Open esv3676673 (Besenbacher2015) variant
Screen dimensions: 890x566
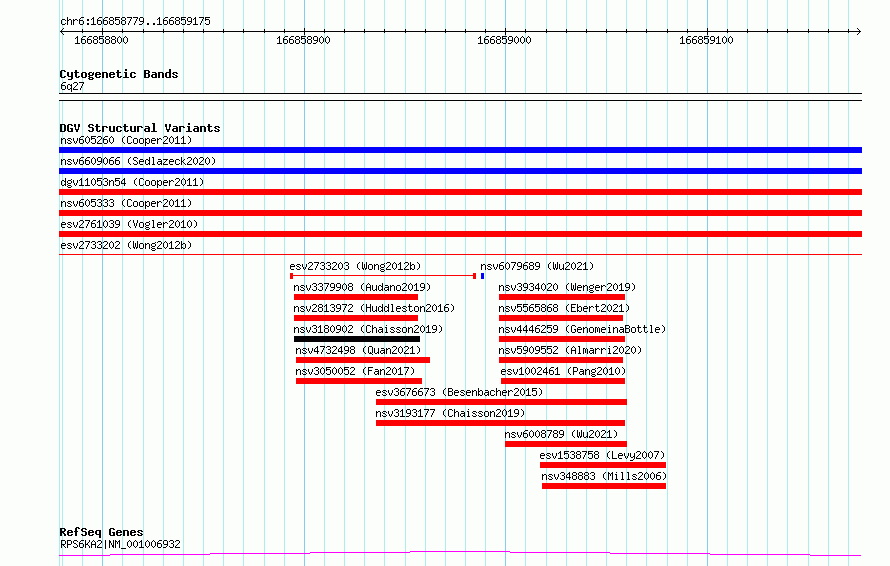(459, 392)
